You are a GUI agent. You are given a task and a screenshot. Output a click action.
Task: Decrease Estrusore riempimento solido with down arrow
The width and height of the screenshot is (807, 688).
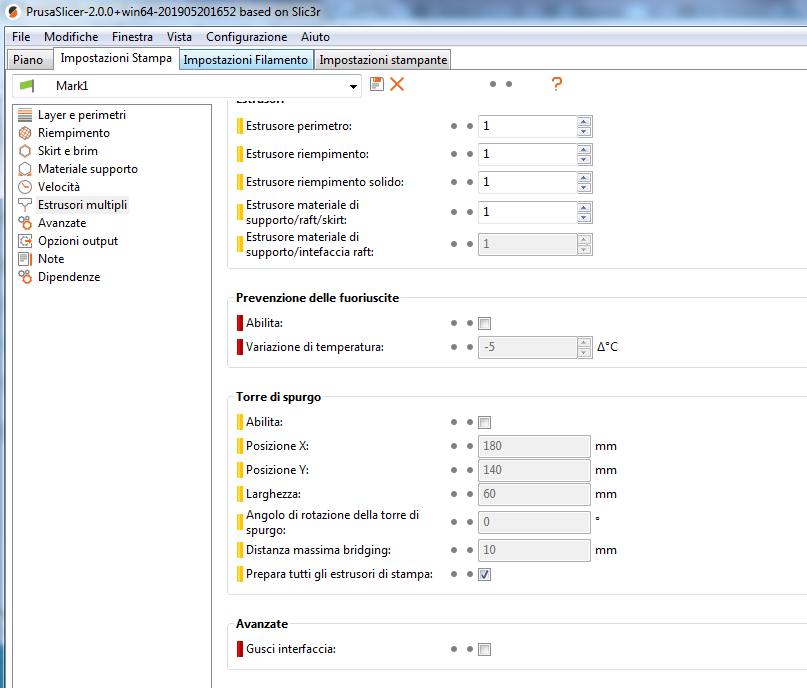tap(584, 187)
